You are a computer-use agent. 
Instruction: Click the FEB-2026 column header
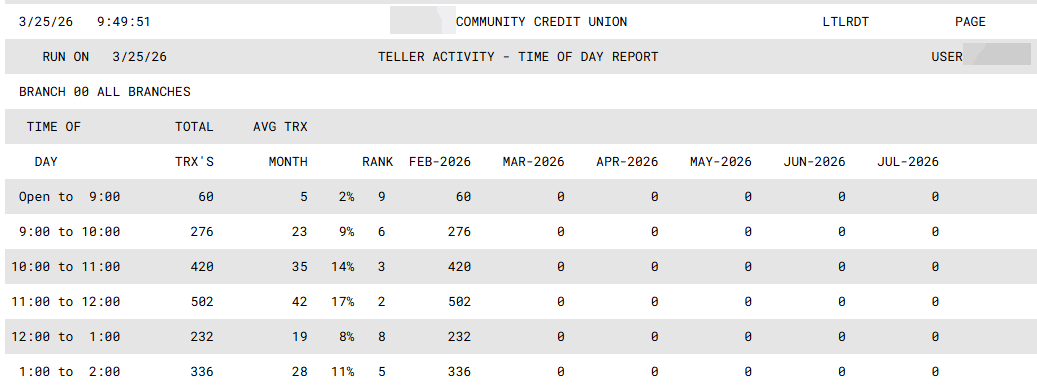click(x=440, y=162)
